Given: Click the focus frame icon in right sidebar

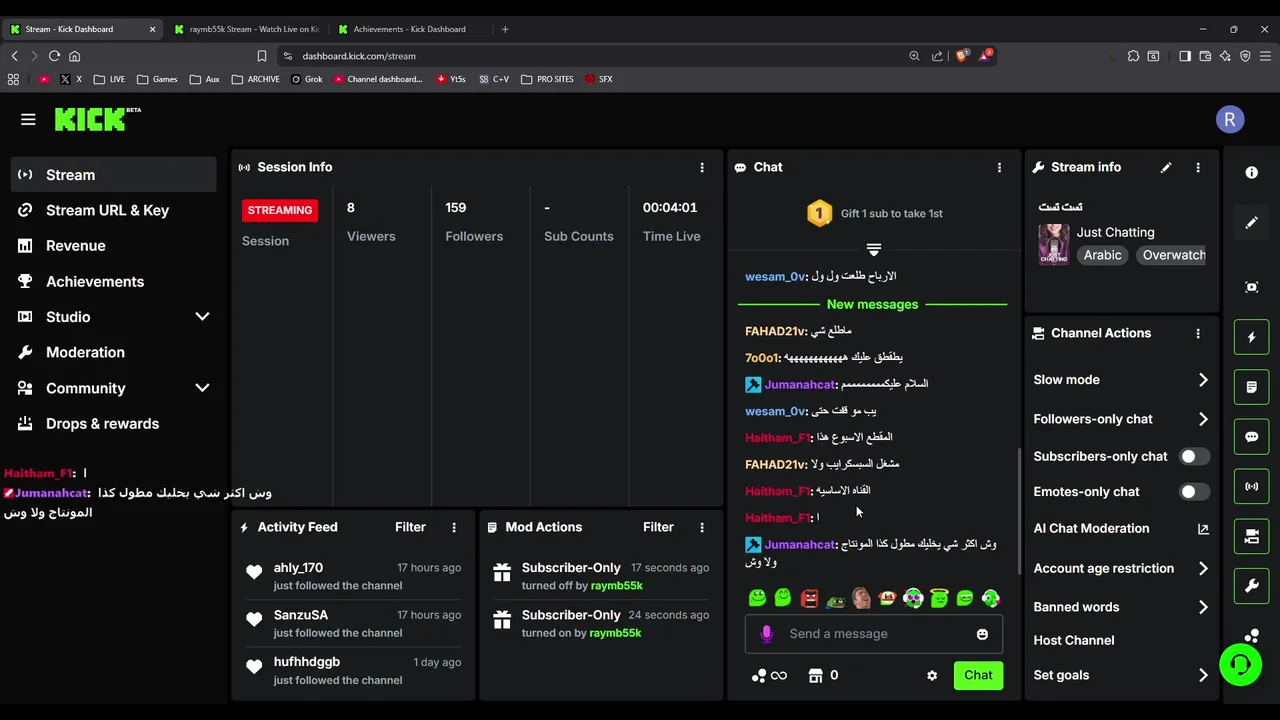Looking at the screenshot, I should click(1251, 287).
